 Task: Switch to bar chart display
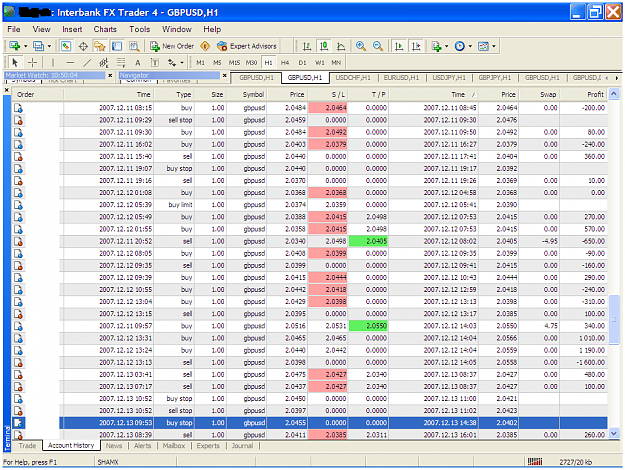click(307, 46)
